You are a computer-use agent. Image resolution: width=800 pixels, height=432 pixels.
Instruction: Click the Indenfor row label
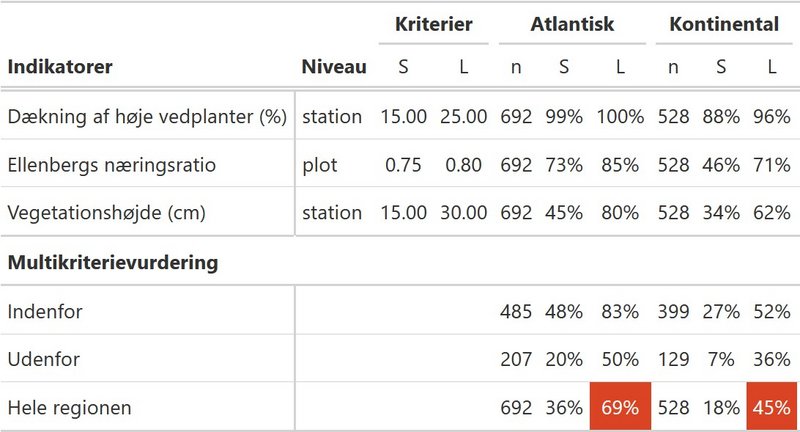click(45, 311)
